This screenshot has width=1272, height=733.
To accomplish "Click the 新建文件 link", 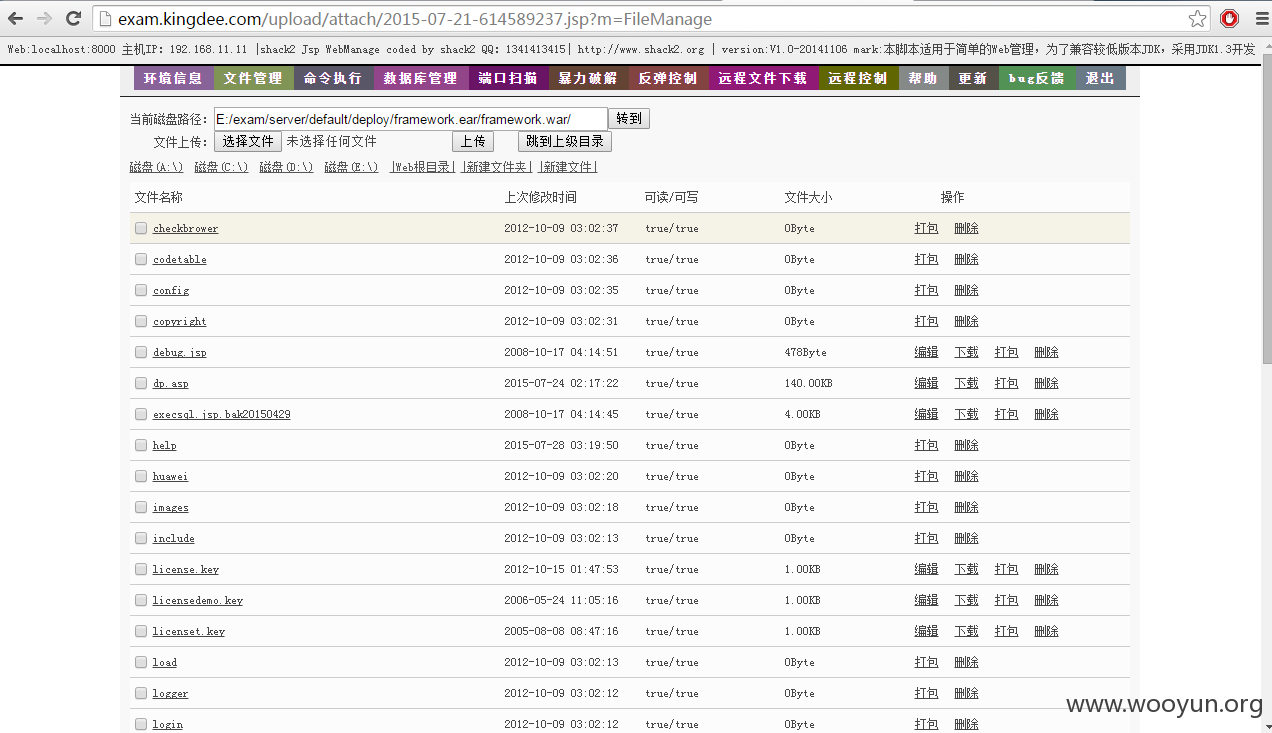I will tap(568, 167).
